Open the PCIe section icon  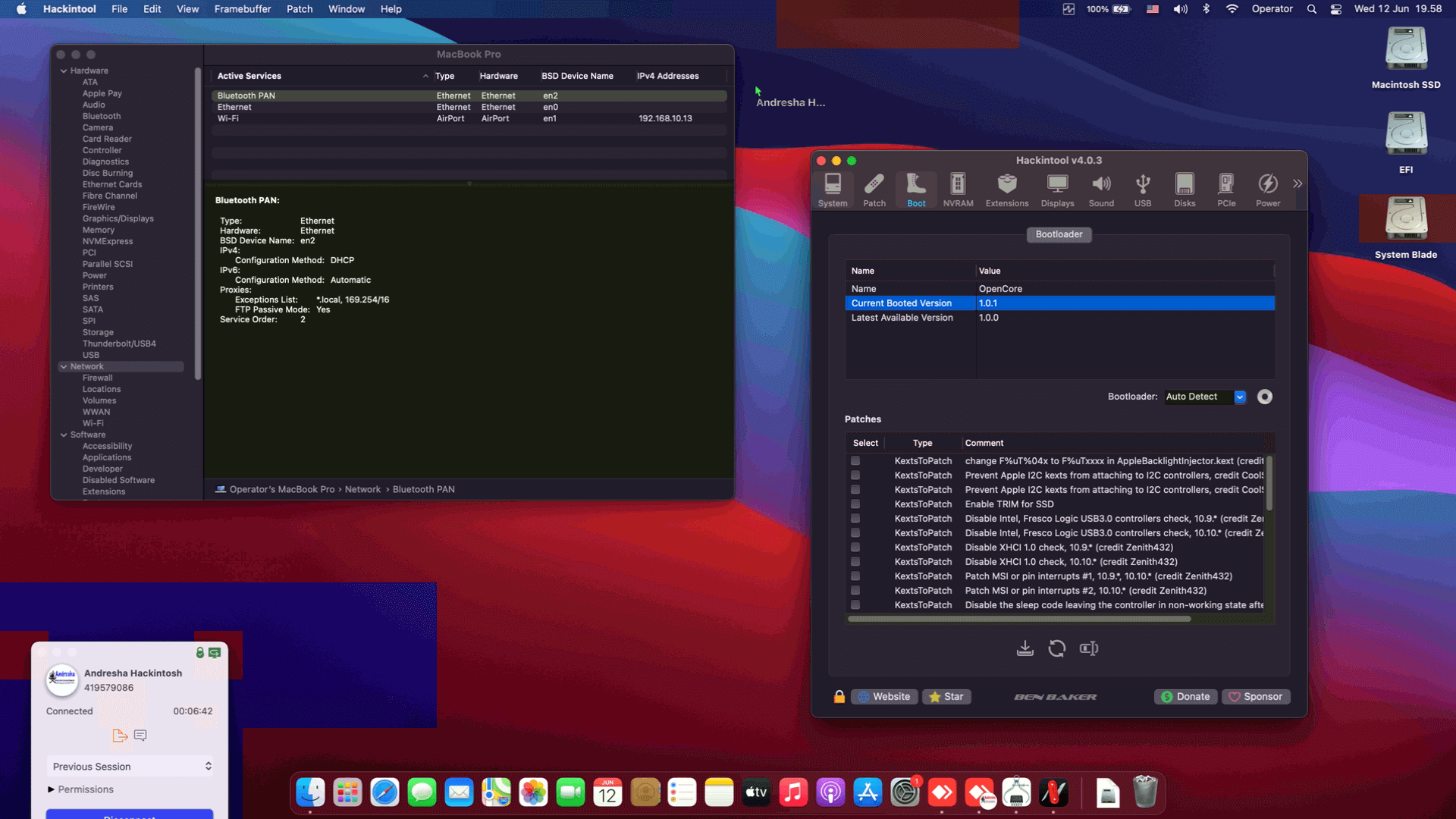point(1226,190)
